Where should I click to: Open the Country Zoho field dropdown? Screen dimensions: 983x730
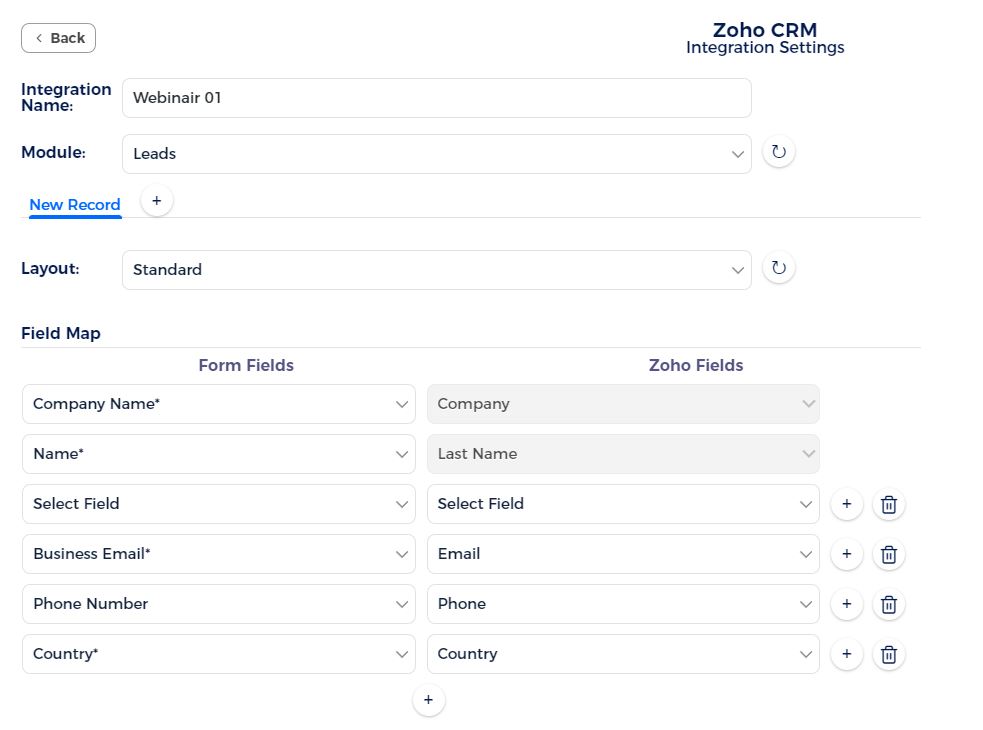623,654
